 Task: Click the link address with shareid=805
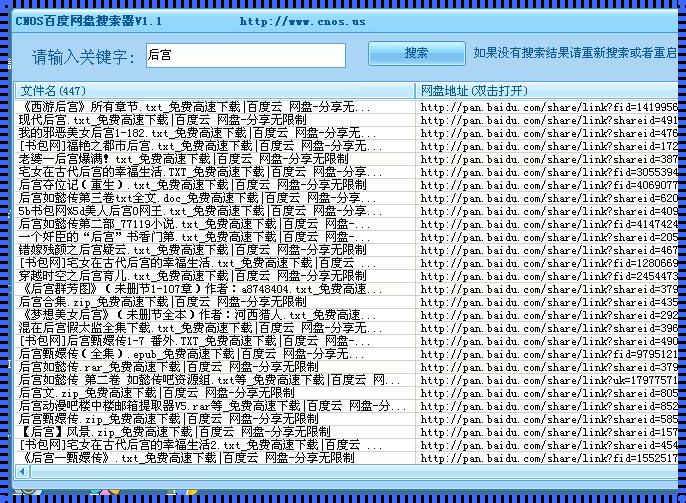[549, 393]
